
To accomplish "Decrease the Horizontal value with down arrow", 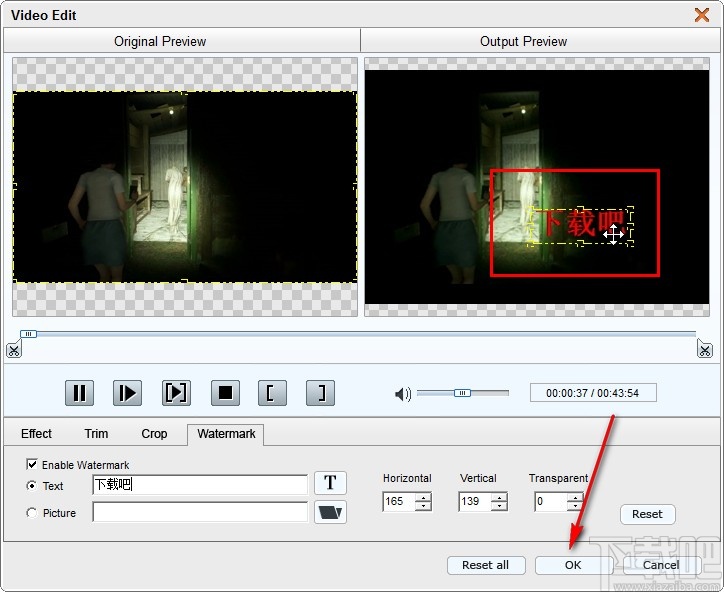I will (x=423, y=506).
